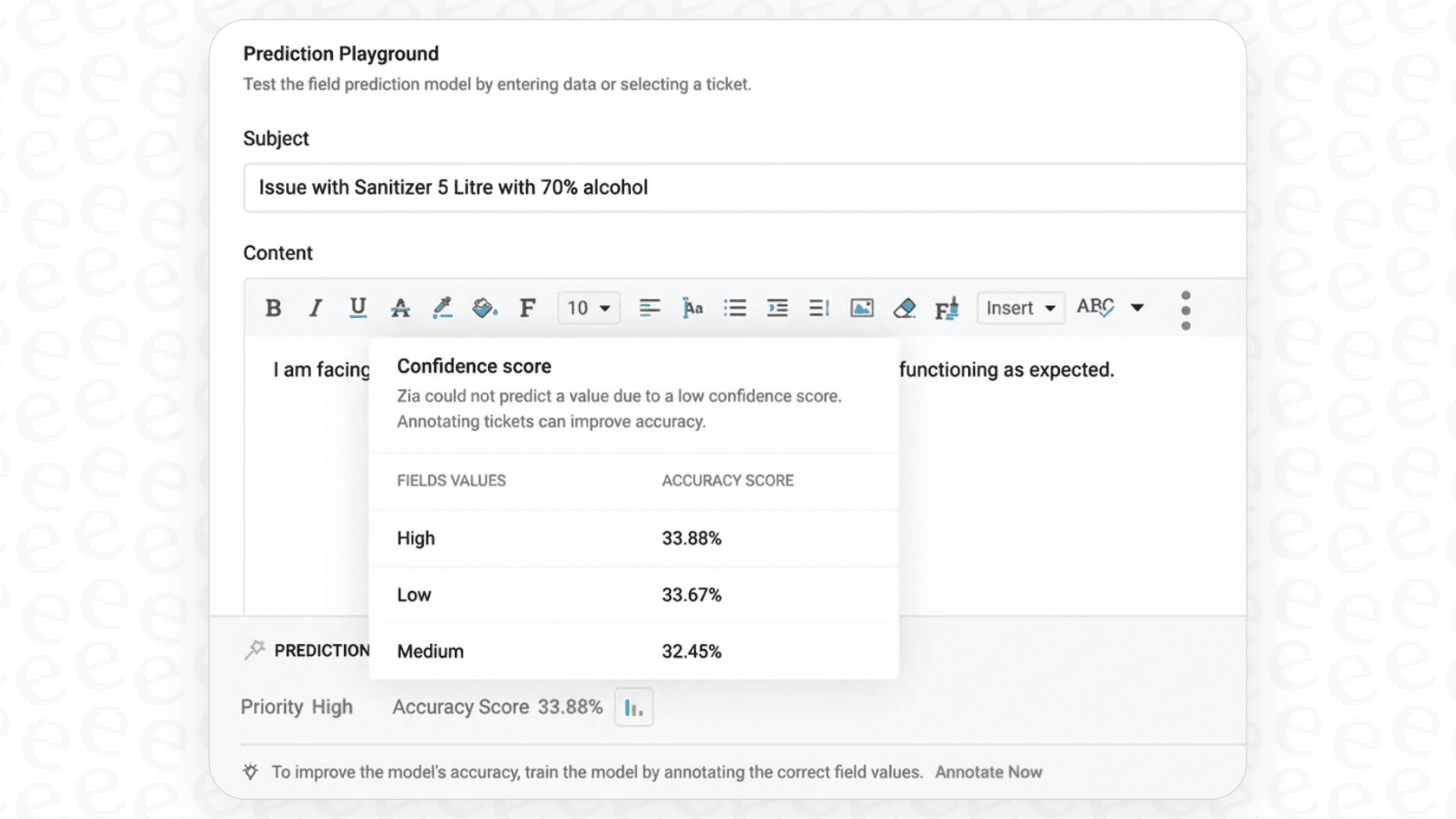The height and width of the screenshot is (819, 1456).
Task: Insert an image into the content
Action: pyautogui.click(x=861, y=308)
